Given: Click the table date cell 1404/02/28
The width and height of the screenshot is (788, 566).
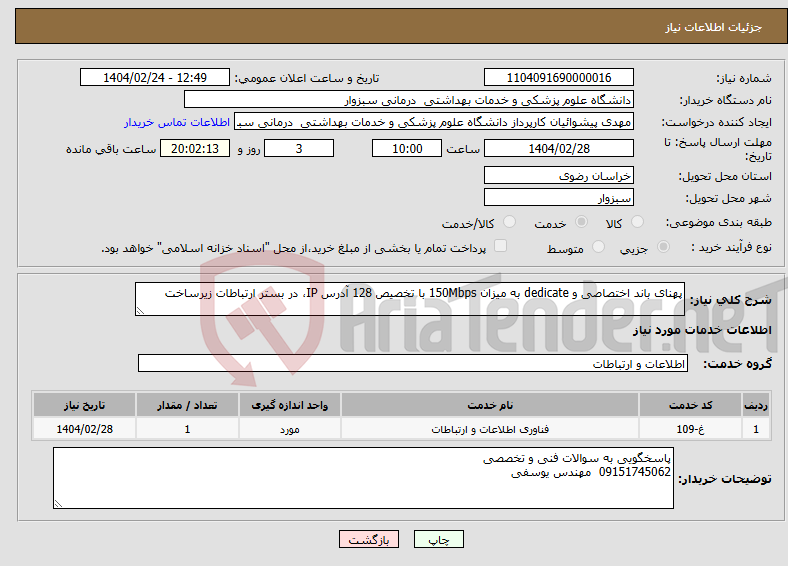Looking at the screenshot, I should click(x=84, y=429).
